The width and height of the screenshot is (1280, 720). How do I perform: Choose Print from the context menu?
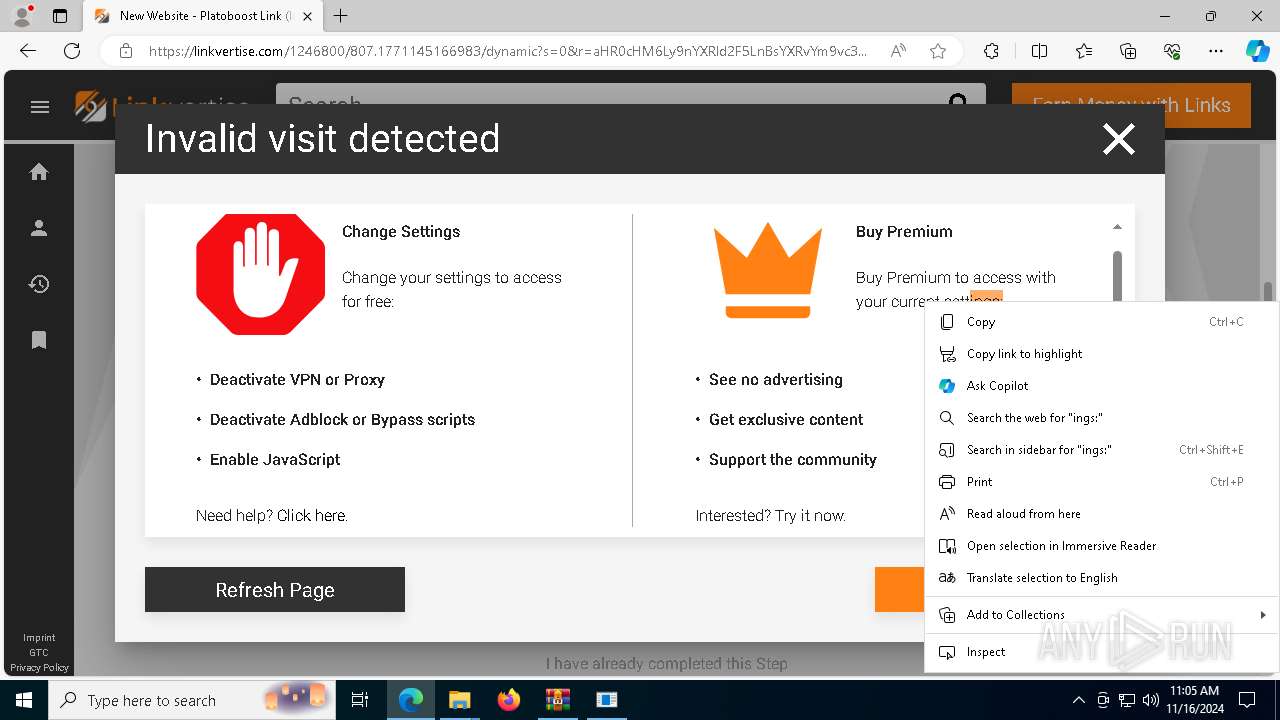point(1102,482)
